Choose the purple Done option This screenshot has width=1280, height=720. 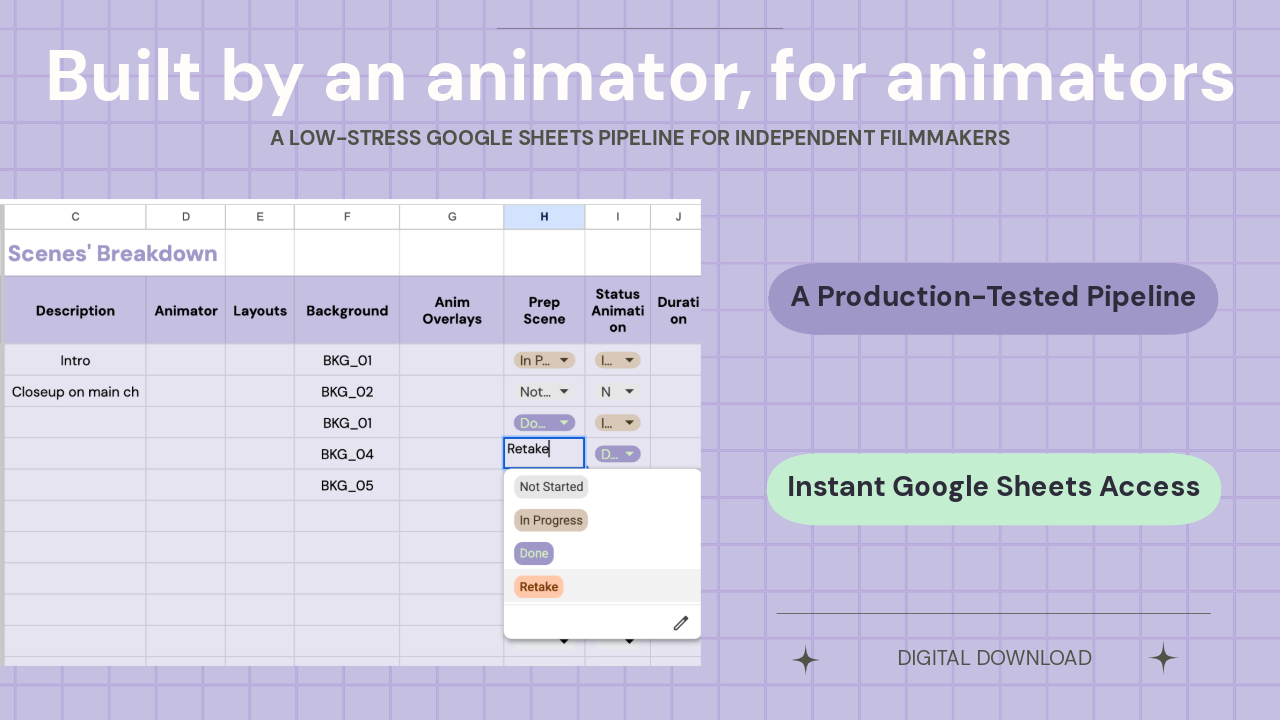pos(534,553)
